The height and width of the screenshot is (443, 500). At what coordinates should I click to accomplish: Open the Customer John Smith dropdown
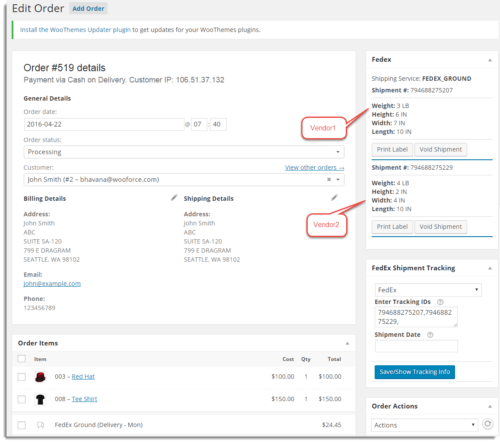click(184, 180)
